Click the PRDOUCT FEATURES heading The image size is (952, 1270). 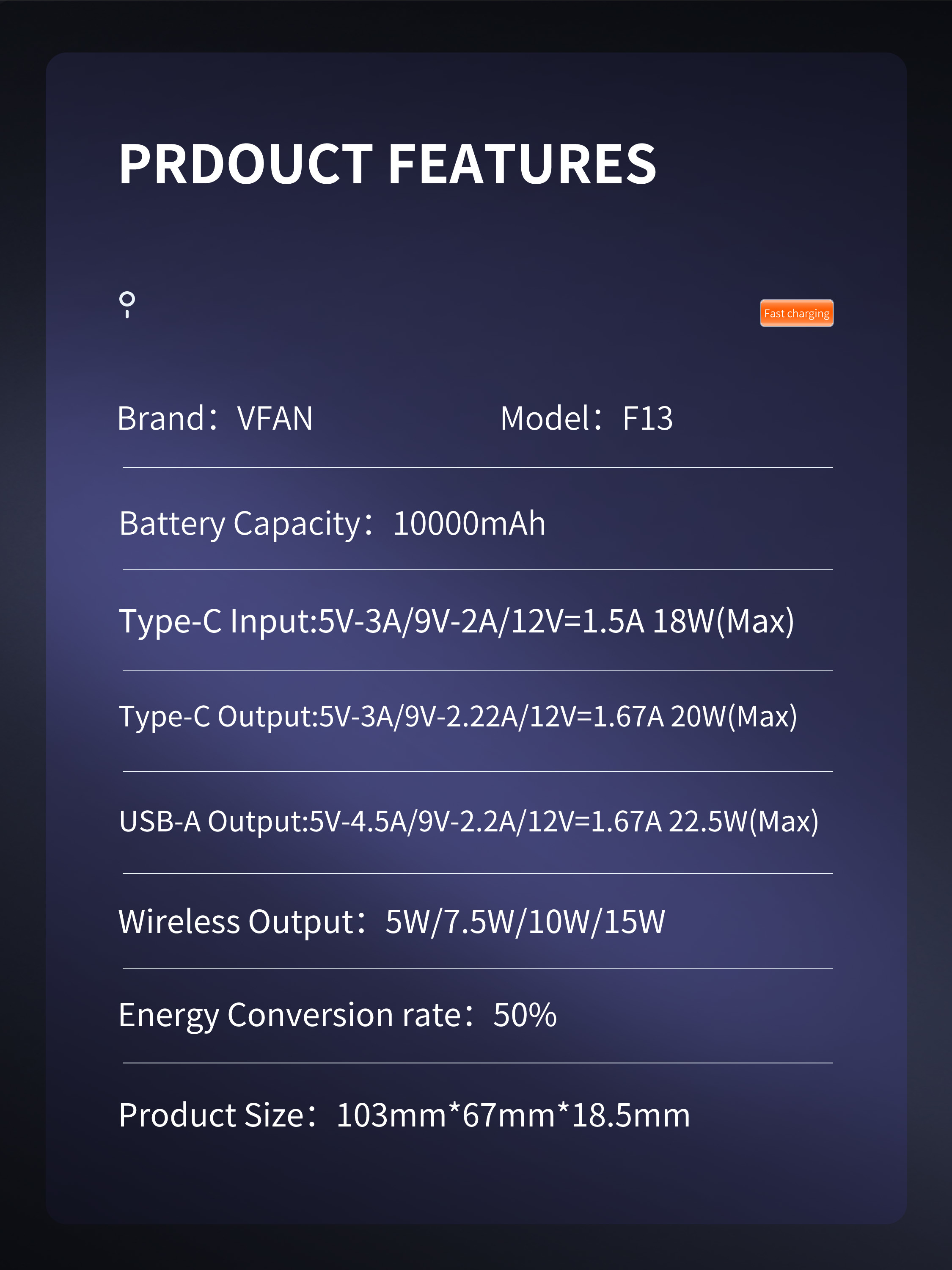[x=387, y=164]
